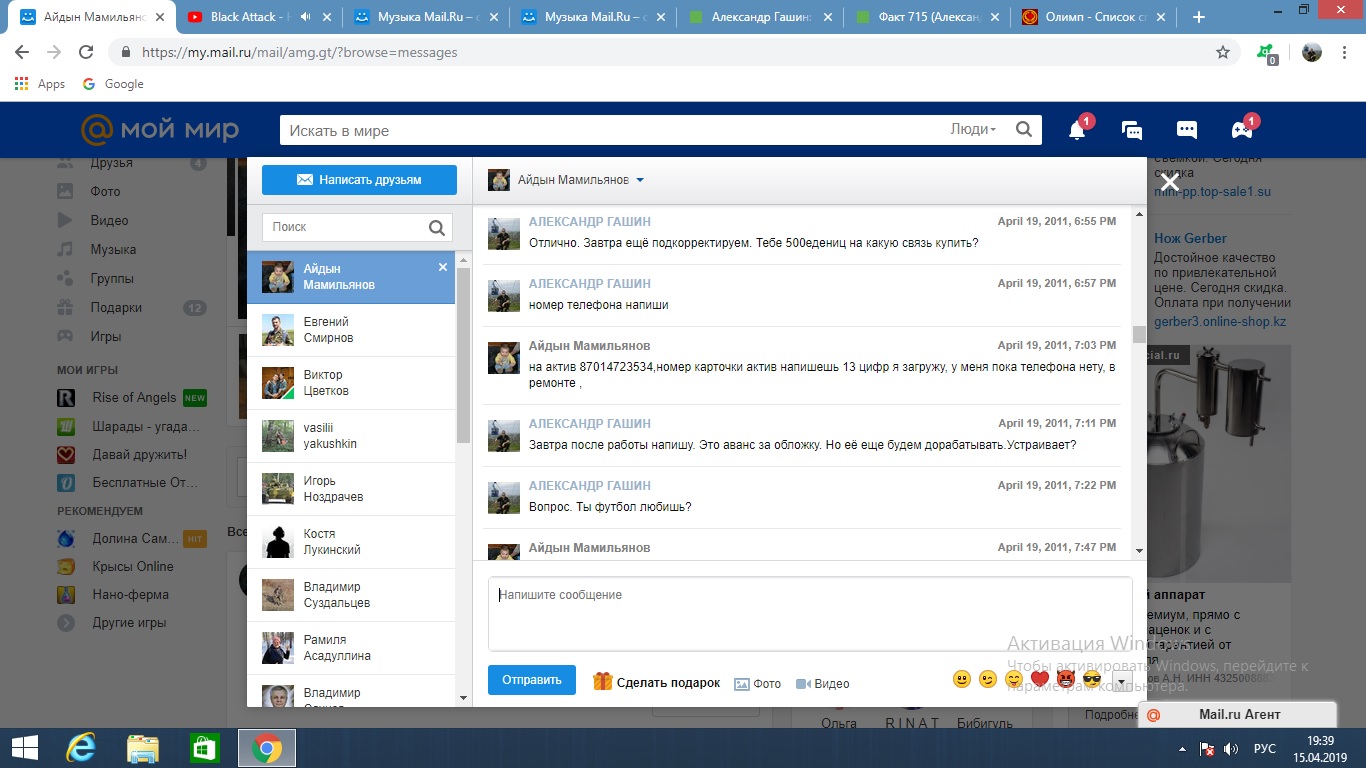Reload the page
Viewport: 1366px width, 768px height.
[x=86, y=52]
